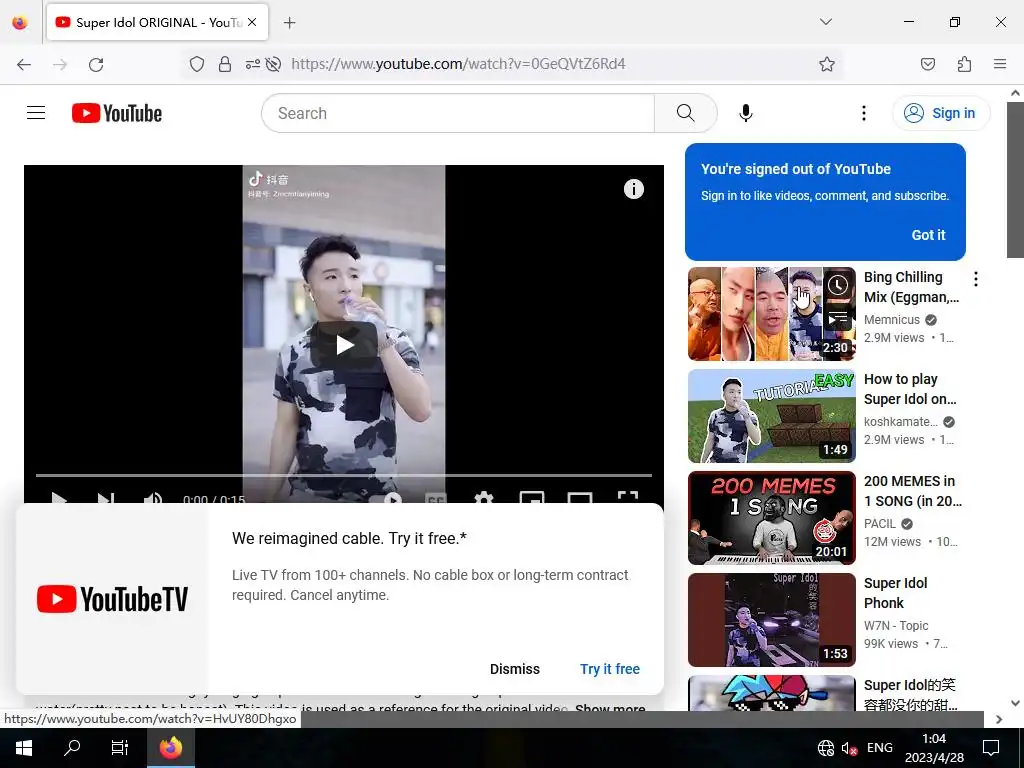Reload the page in Firefox

pos(96,64)
